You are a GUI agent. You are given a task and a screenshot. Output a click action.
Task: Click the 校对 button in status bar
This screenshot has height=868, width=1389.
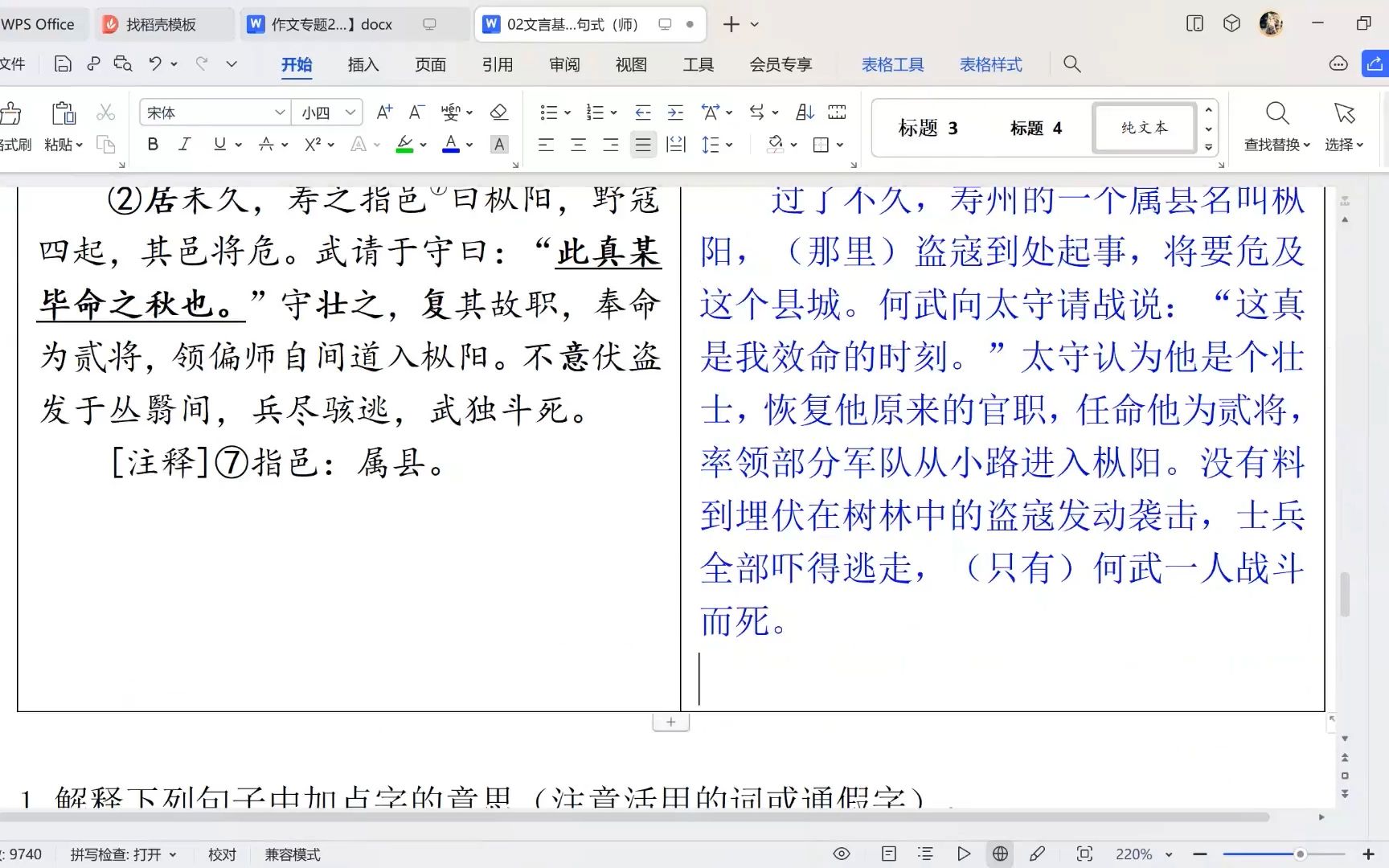tap(223, 854)
